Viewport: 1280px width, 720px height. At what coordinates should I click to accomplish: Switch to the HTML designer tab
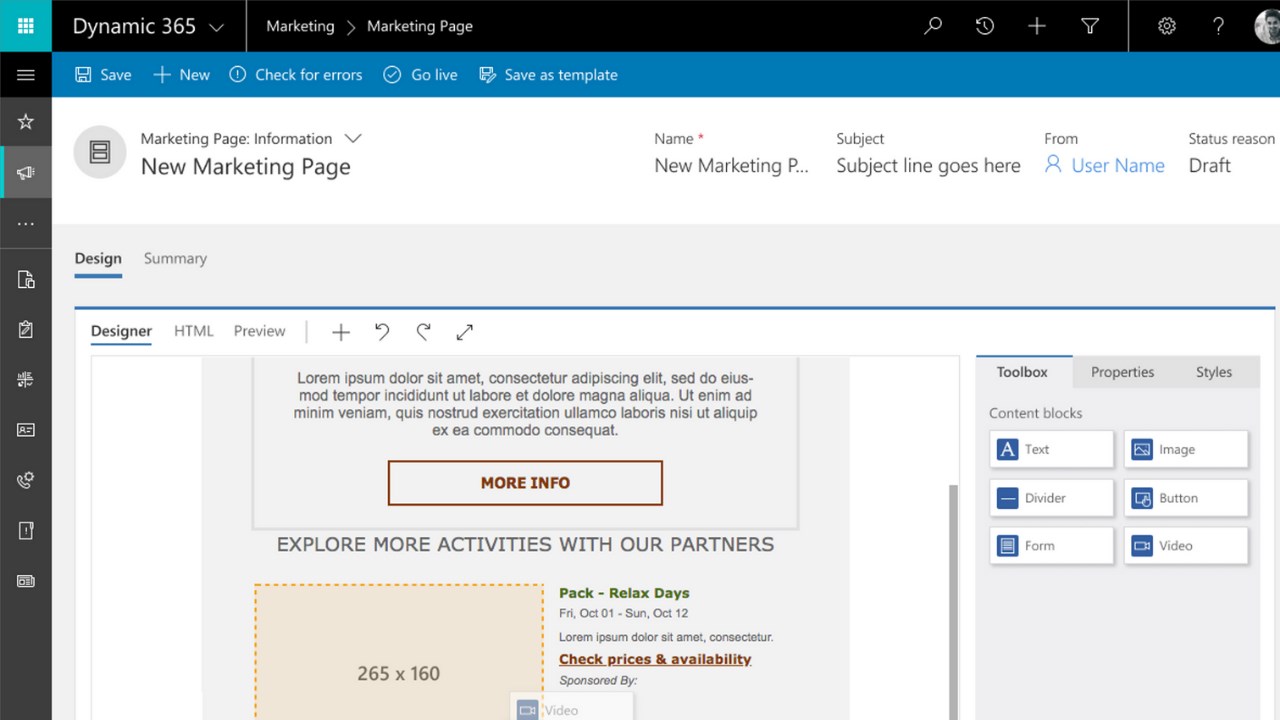(194, 331)
